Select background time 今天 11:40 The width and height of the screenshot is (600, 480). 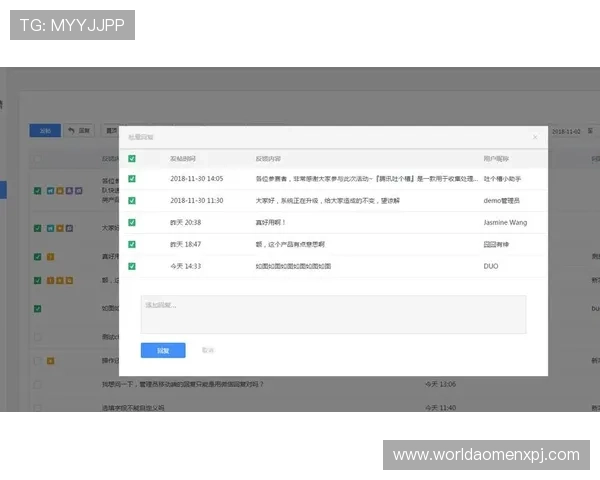[x=440, y=408]
